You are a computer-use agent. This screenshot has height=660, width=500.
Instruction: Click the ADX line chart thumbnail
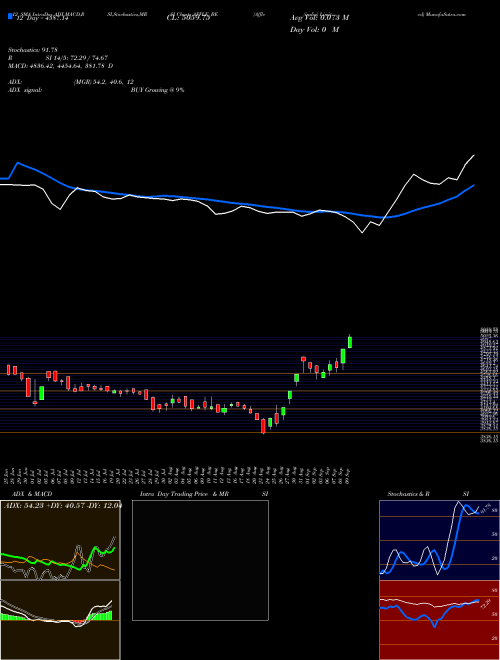[x=60, y=540]
